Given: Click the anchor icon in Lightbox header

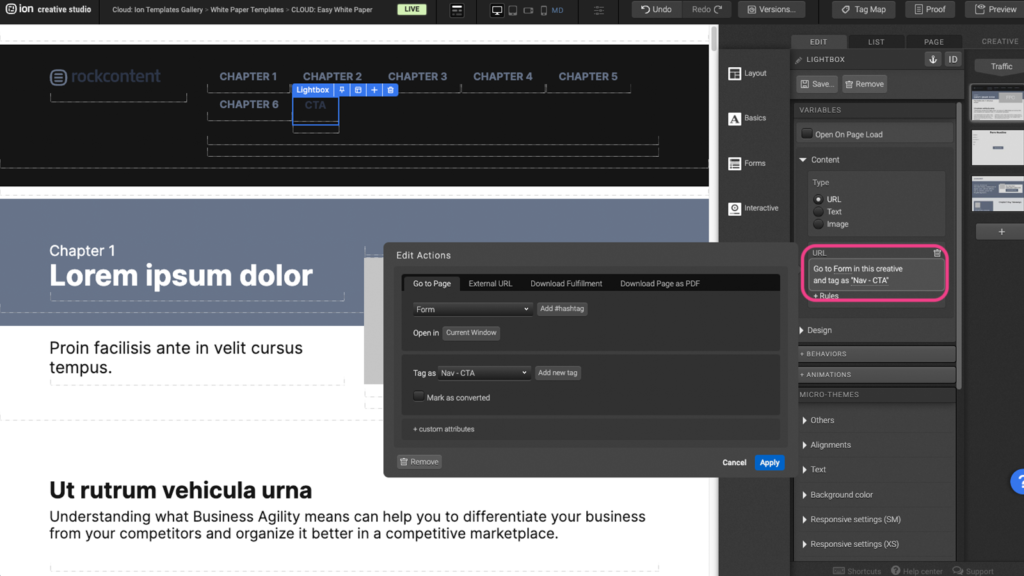Looking at the screenshot, I should coord(933,60).
